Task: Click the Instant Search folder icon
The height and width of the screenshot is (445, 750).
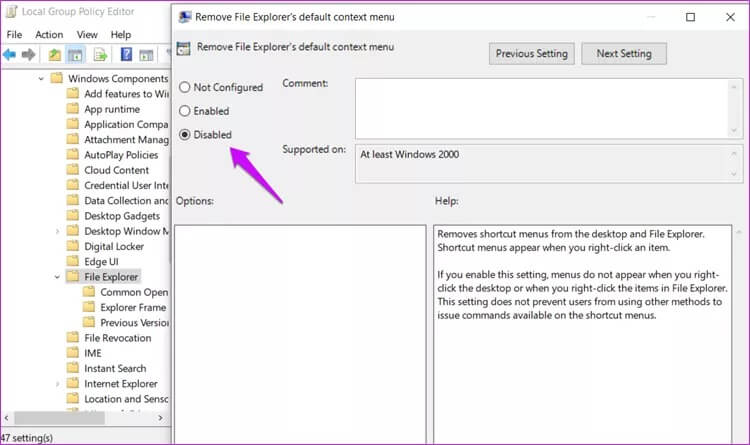Action: 73,368
